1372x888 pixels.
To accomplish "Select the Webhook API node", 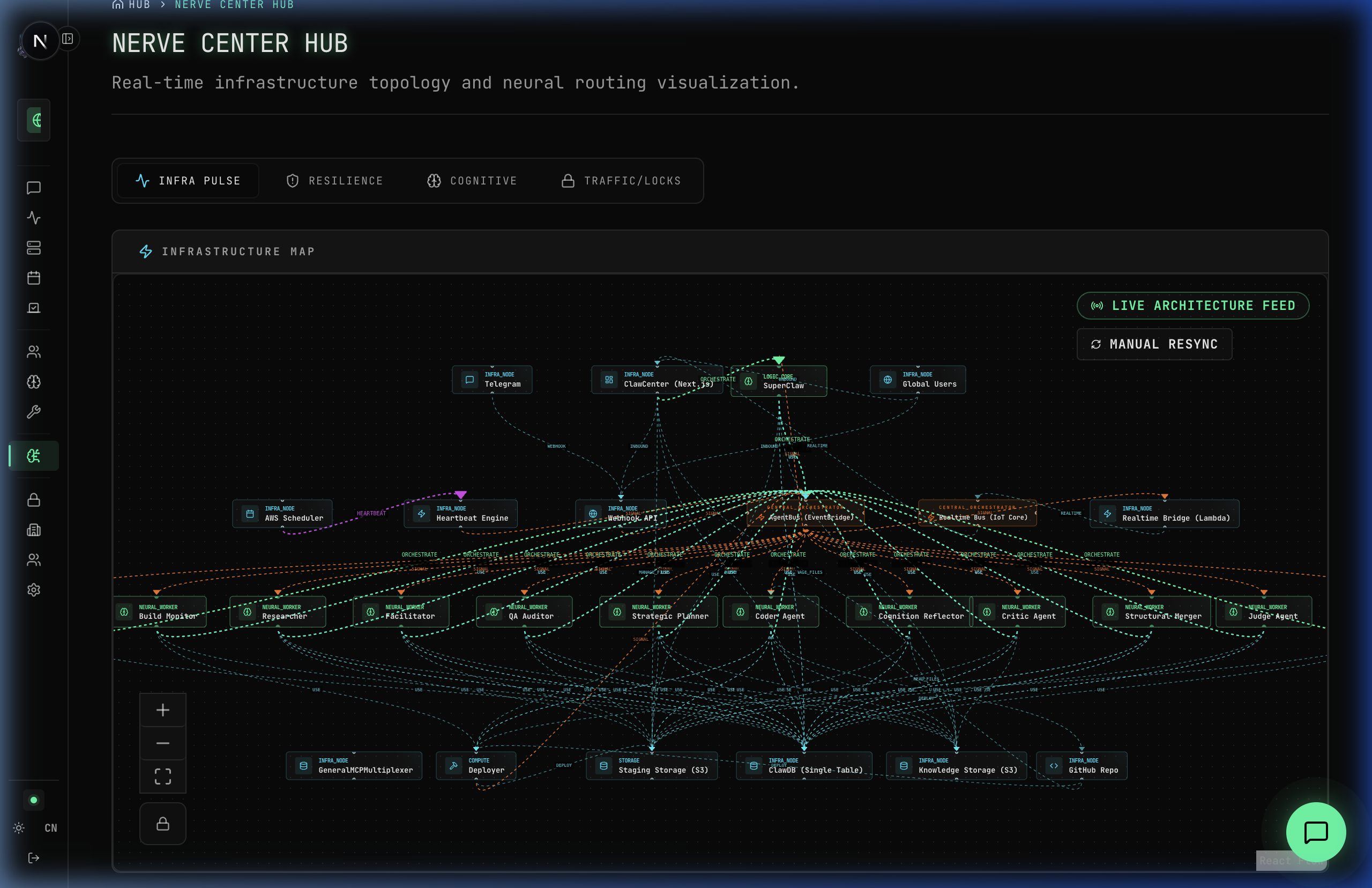I will [621, 514].
